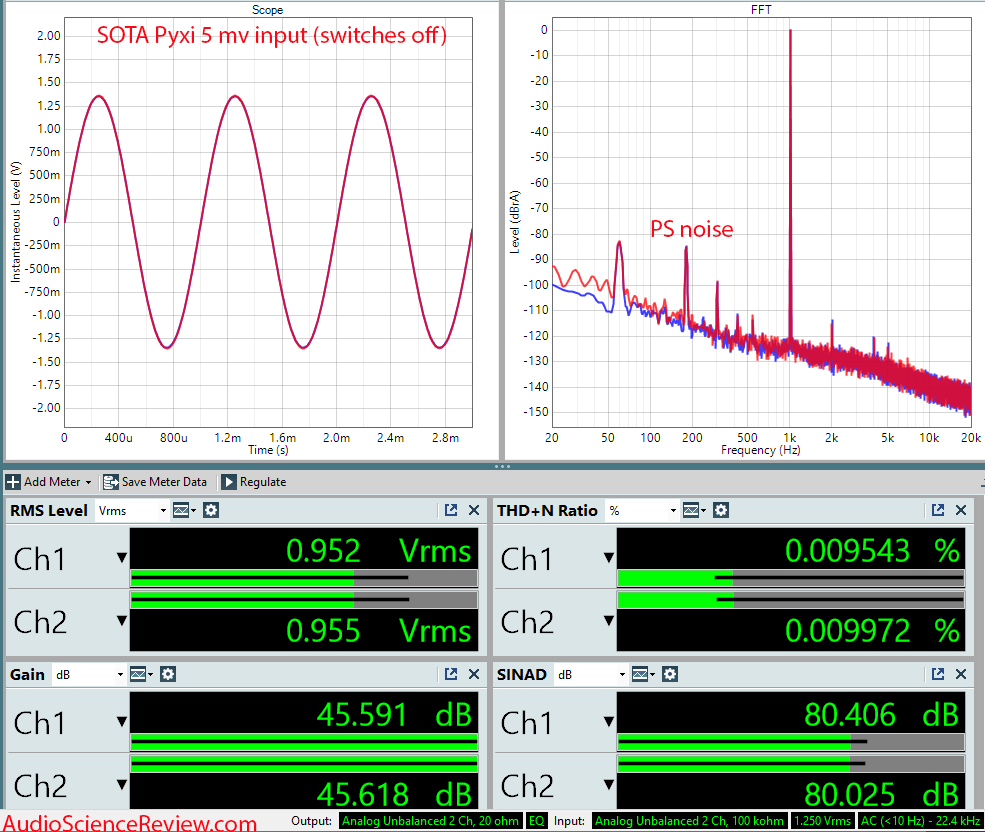This screenshot has height=832, width=985.
Task: Open THD+N Ratio settings gear
Action: pos(721,510)
